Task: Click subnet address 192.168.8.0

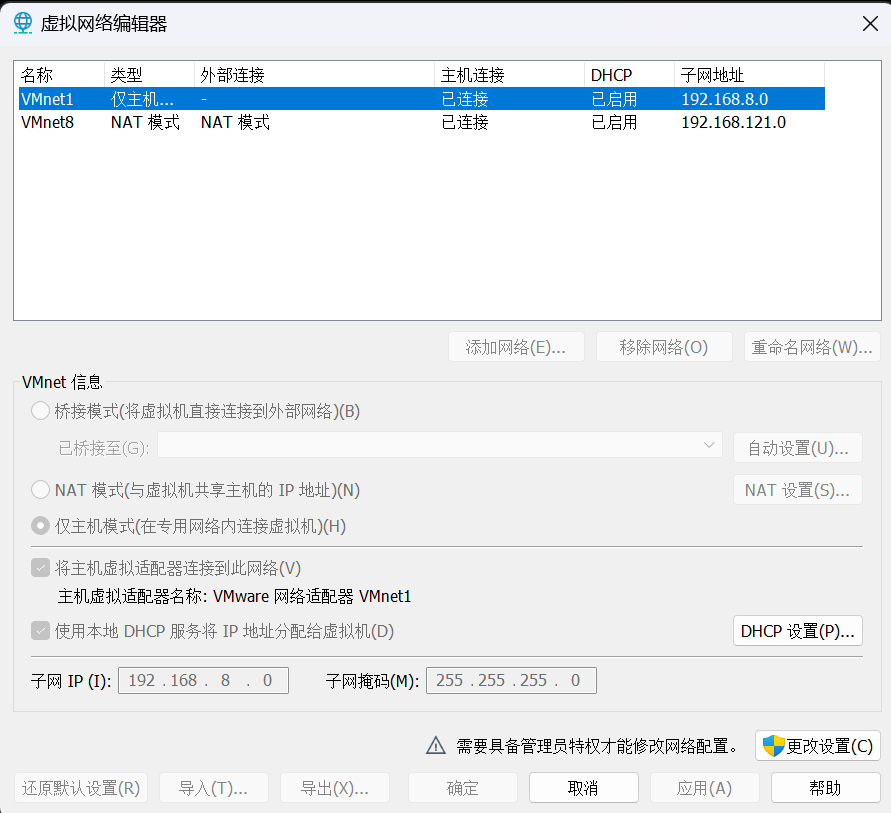Action: point(725,99)
